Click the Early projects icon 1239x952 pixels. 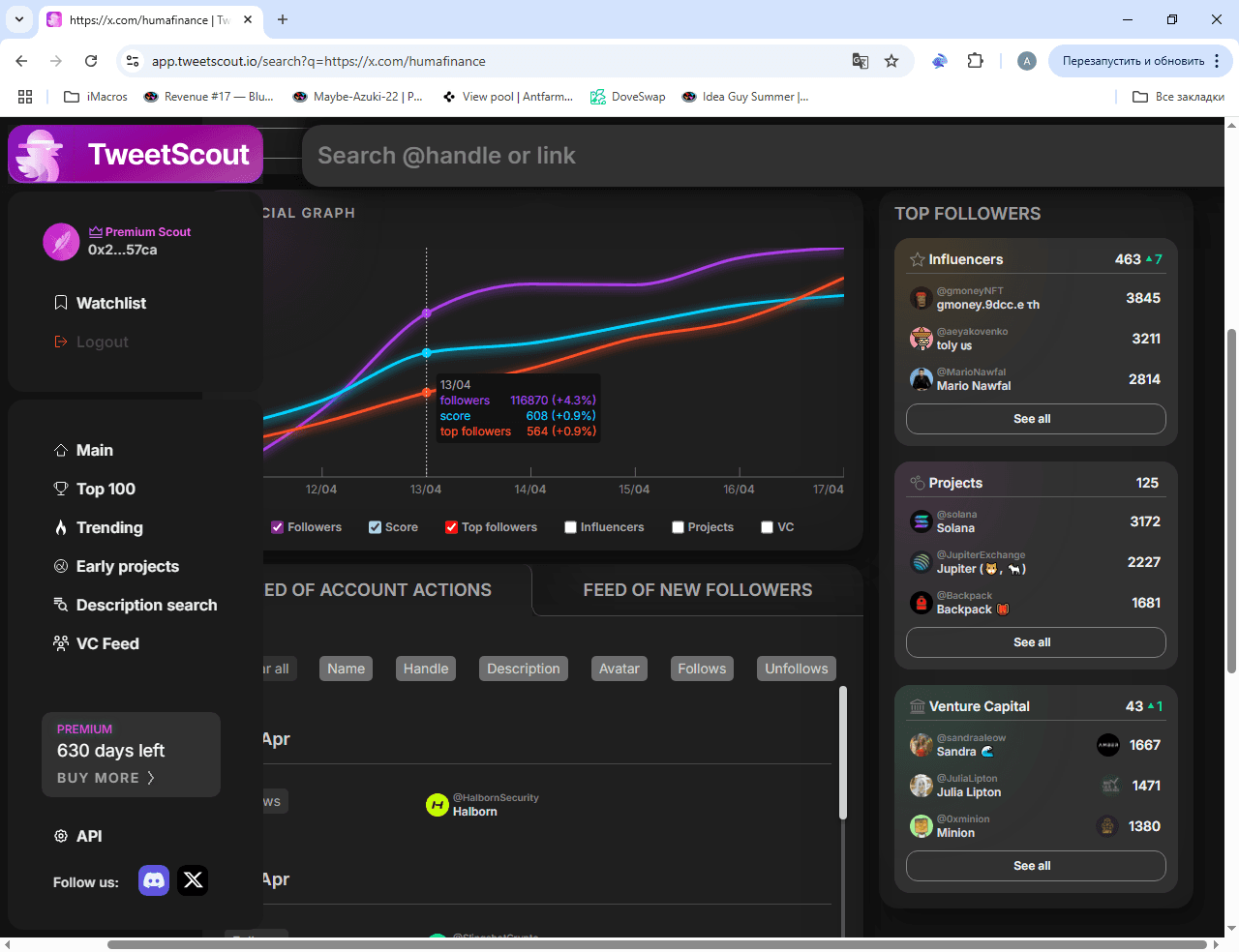[61, 566]
